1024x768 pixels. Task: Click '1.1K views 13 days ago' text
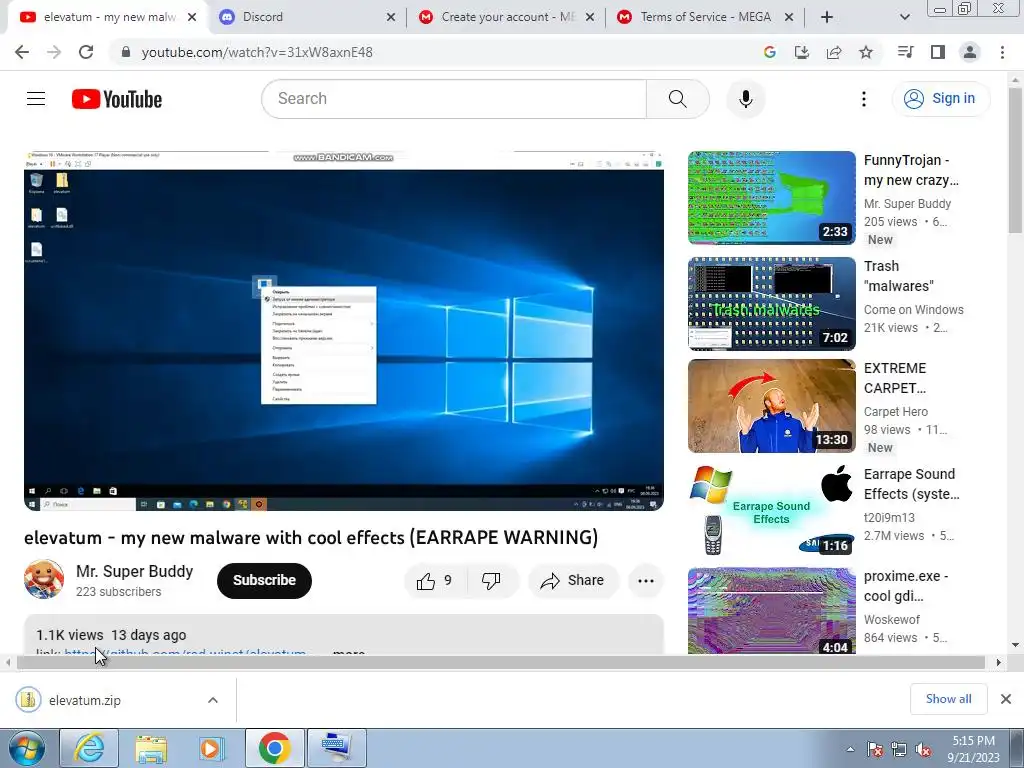111,635
